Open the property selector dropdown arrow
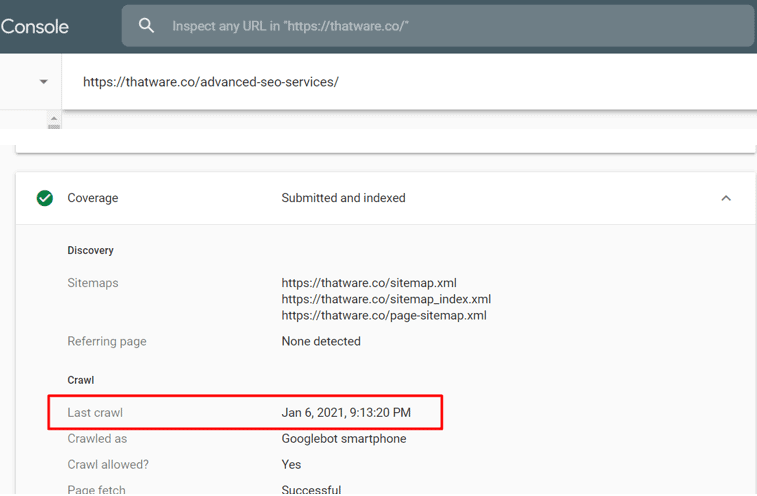This screenshot has width=757, height=496. point(43,82)
